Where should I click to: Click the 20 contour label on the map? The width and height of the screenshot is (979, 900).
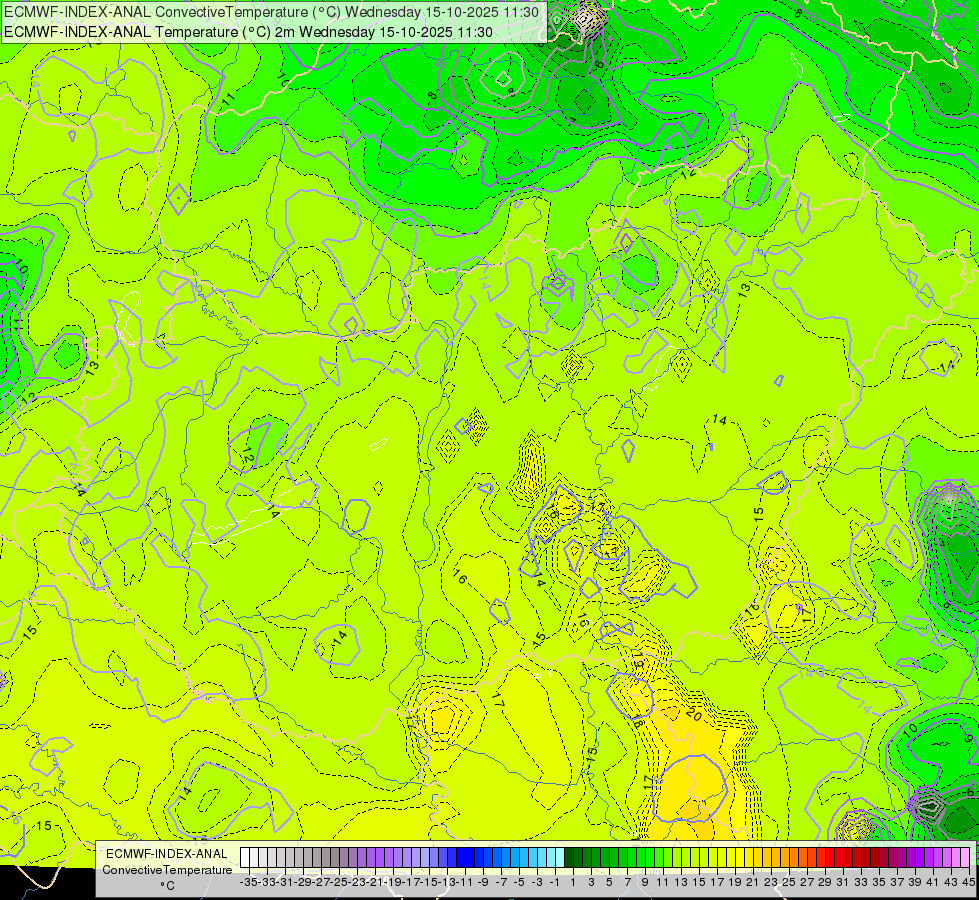coord(694,713)
